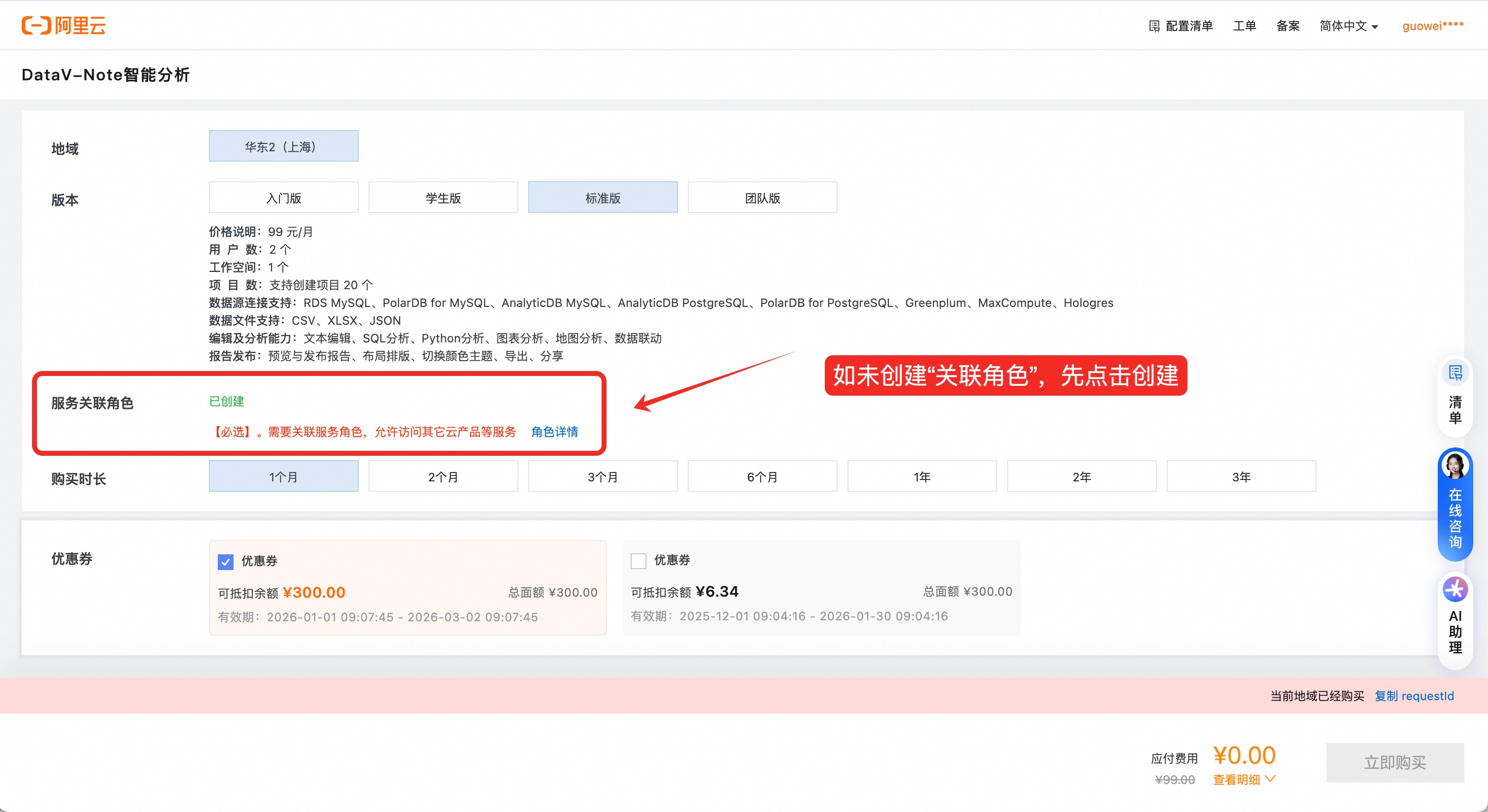The image size is (1488, 812).
Task: Select the 学生版 edition option
Action: pos(443,198)
